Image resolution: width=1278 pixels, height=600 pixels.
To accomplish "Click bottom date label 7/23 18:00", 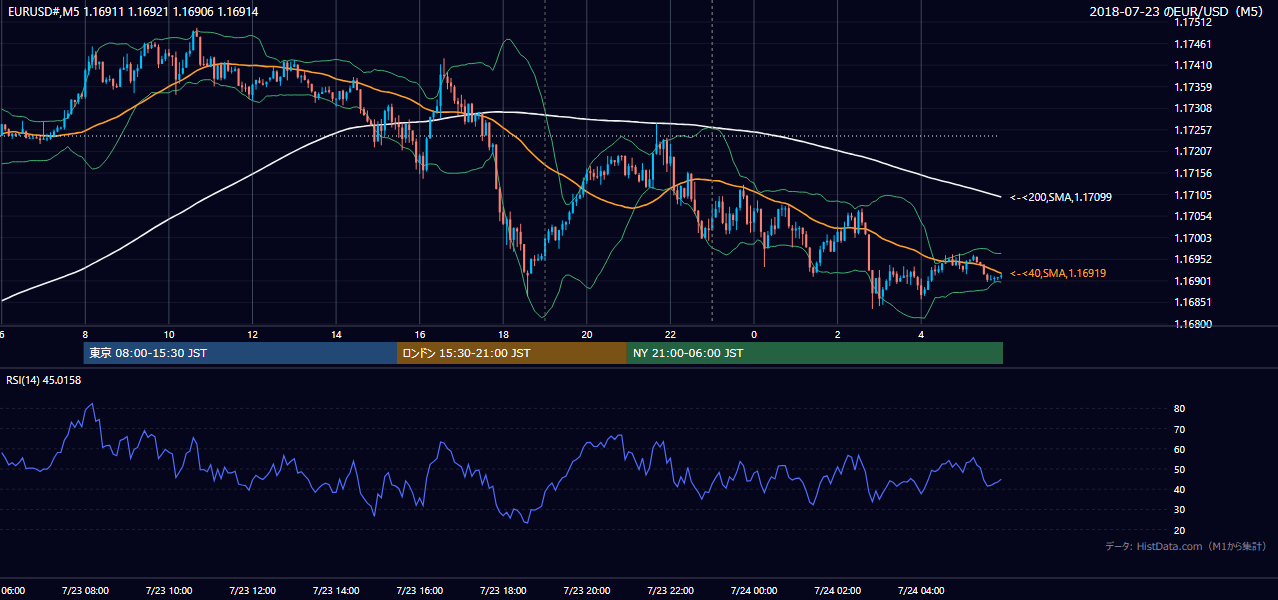I will [503, 591].
